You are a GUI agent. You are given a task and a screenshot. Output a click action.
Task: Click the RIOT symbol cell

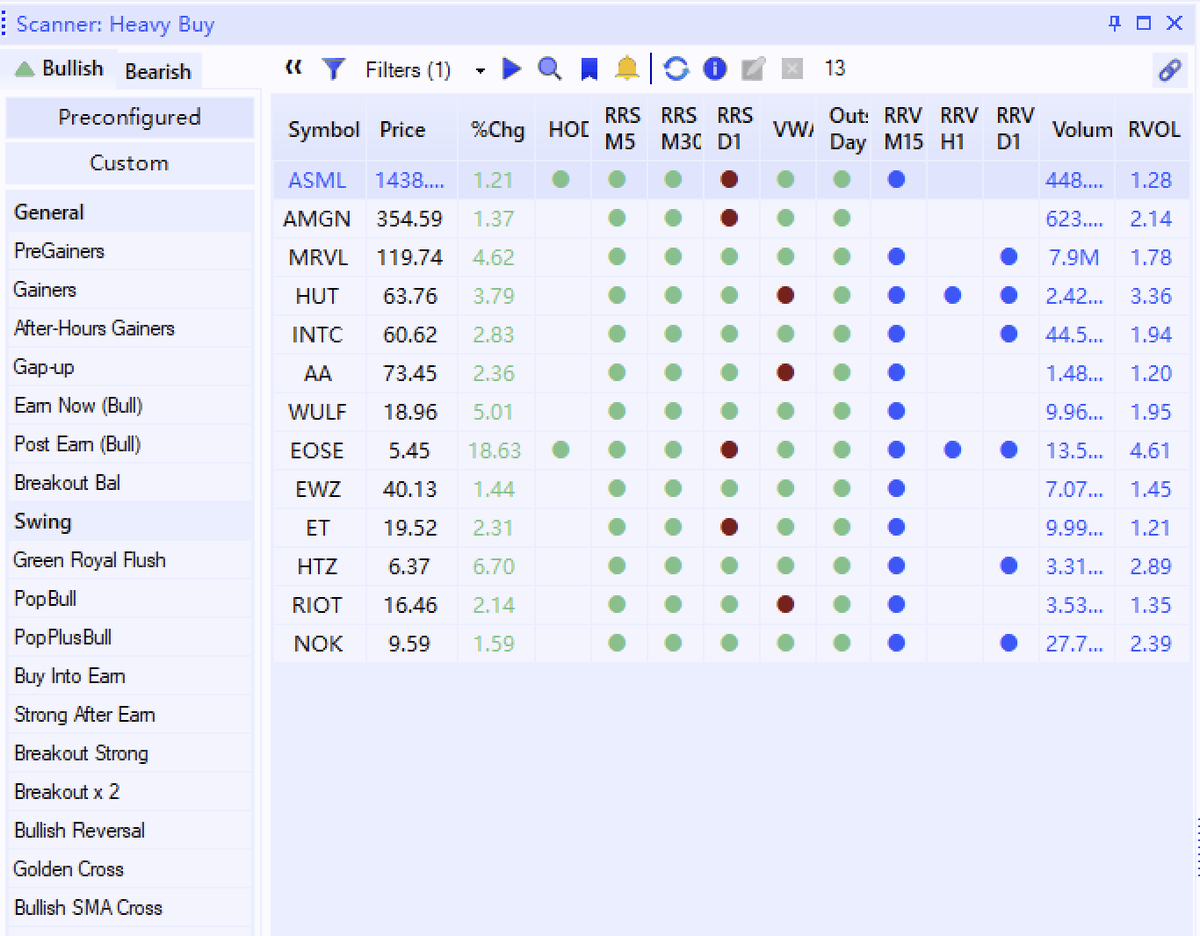[320, 605]
